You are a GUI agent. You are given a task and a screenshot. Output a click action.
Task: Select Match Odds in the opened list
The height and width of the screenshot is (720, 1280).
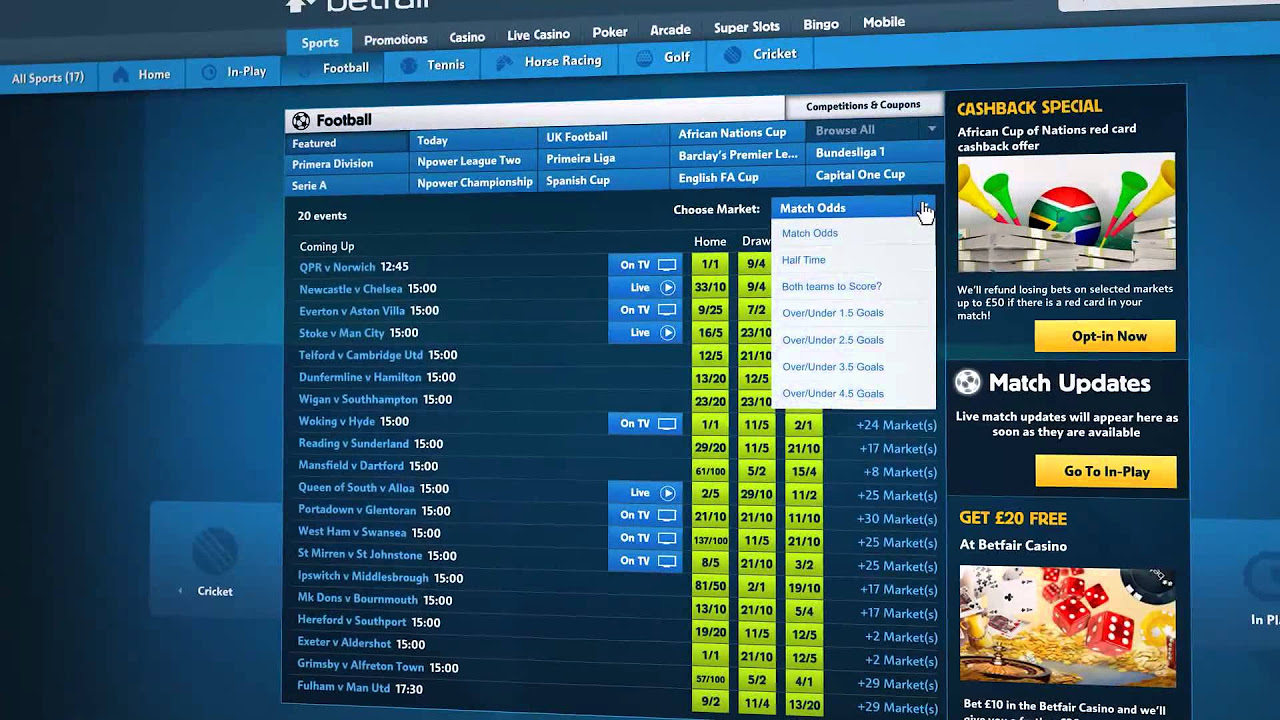click(x=810, y=233)
